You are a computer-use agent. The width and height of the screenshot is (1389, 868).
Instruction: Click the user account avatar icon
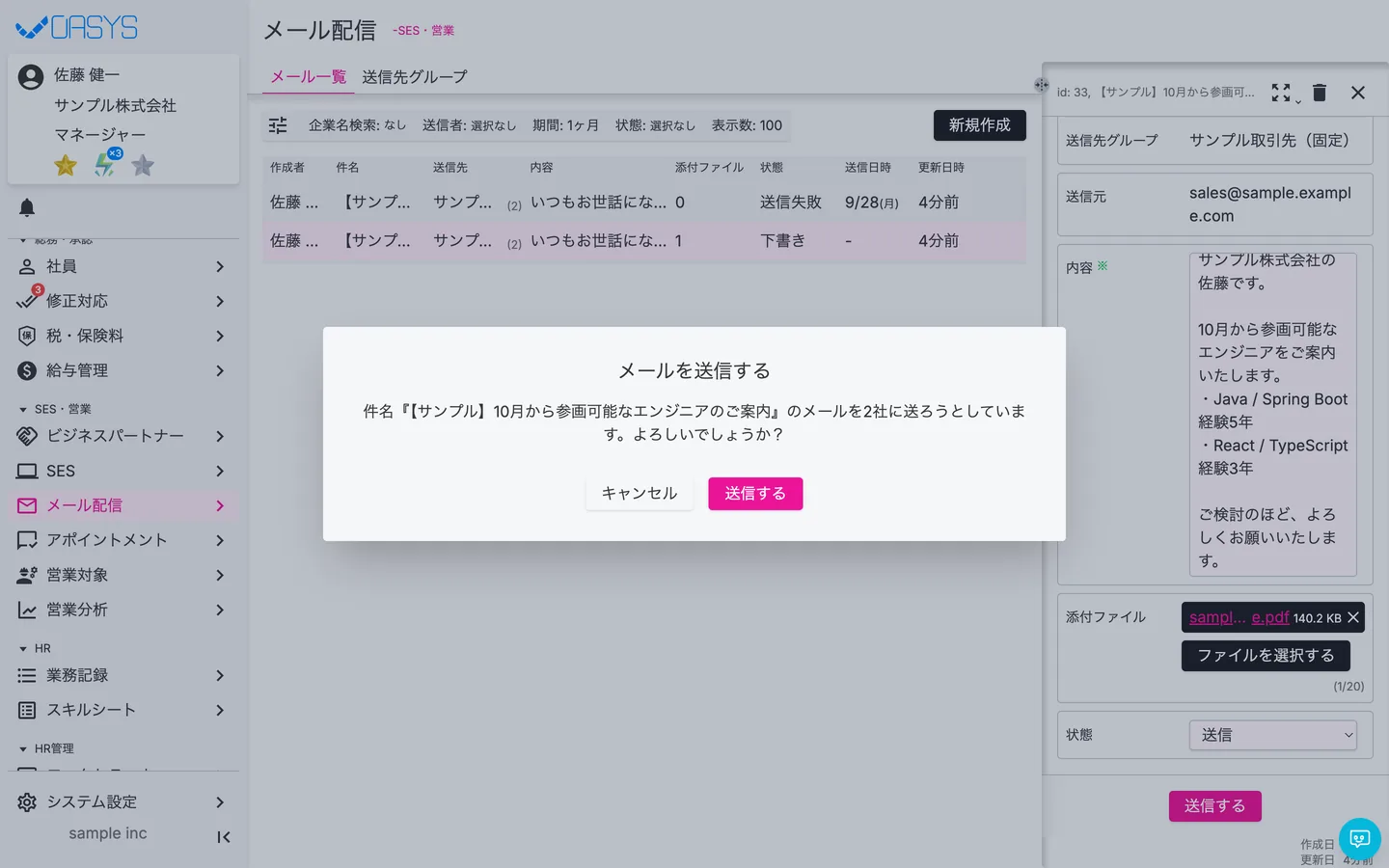point(31,77)
